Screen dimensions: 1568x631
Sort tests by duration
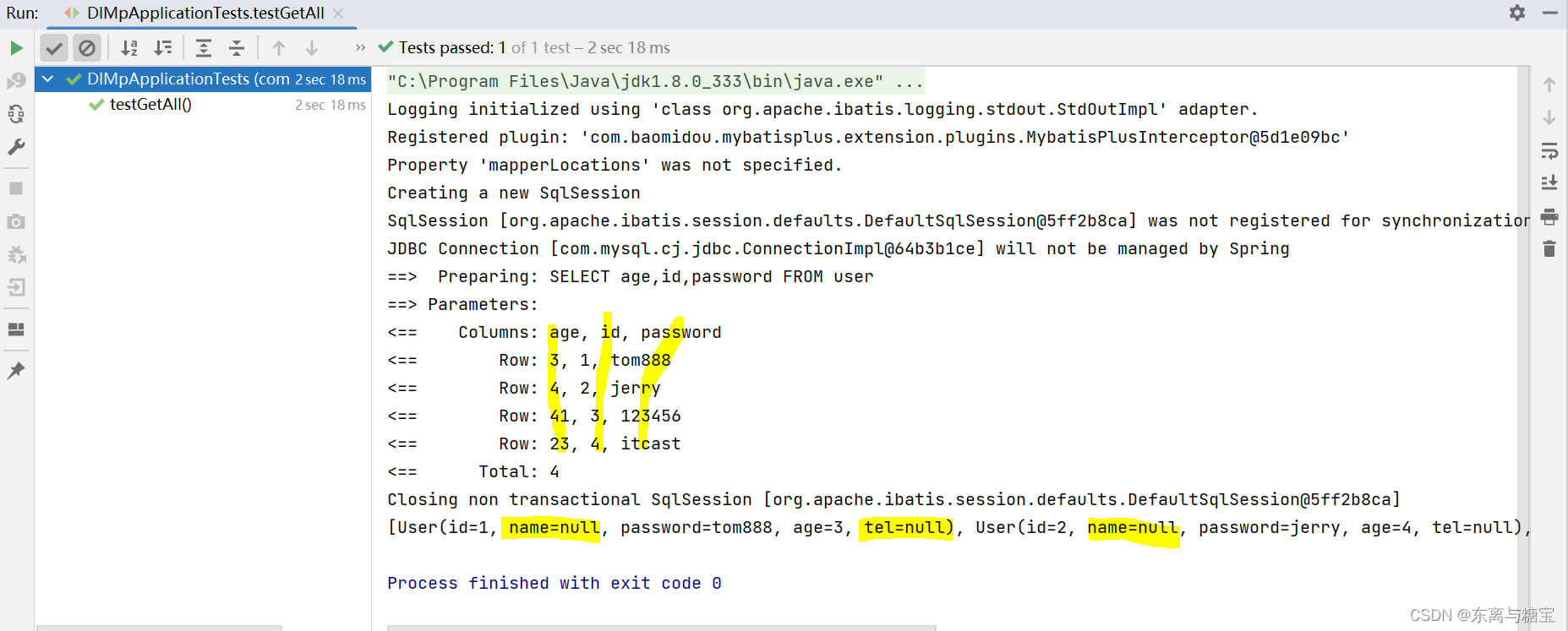pyautogui.click(x=163, y=48)
